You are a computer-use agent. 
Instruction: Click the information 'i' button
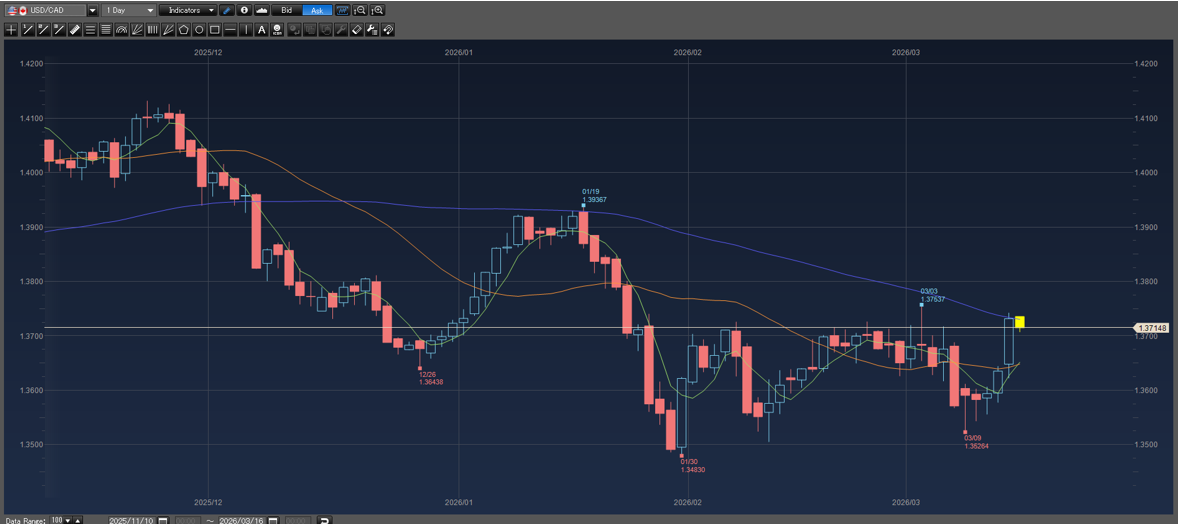(x=244, y=10)
